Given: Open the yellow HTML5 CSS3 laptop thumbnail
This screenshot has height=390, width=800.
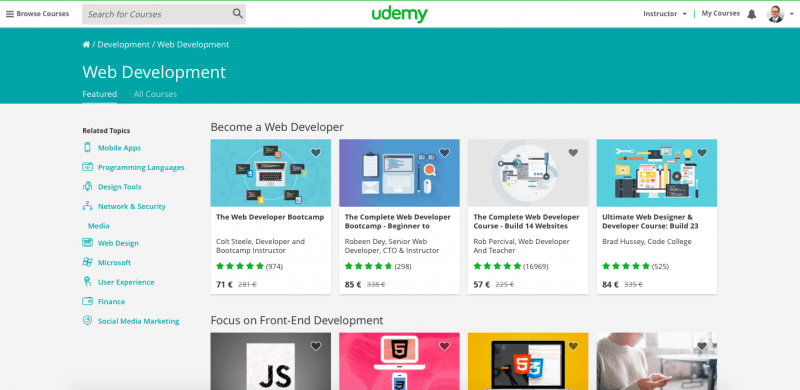Looking at the screenshot, I should pos(528,361).
